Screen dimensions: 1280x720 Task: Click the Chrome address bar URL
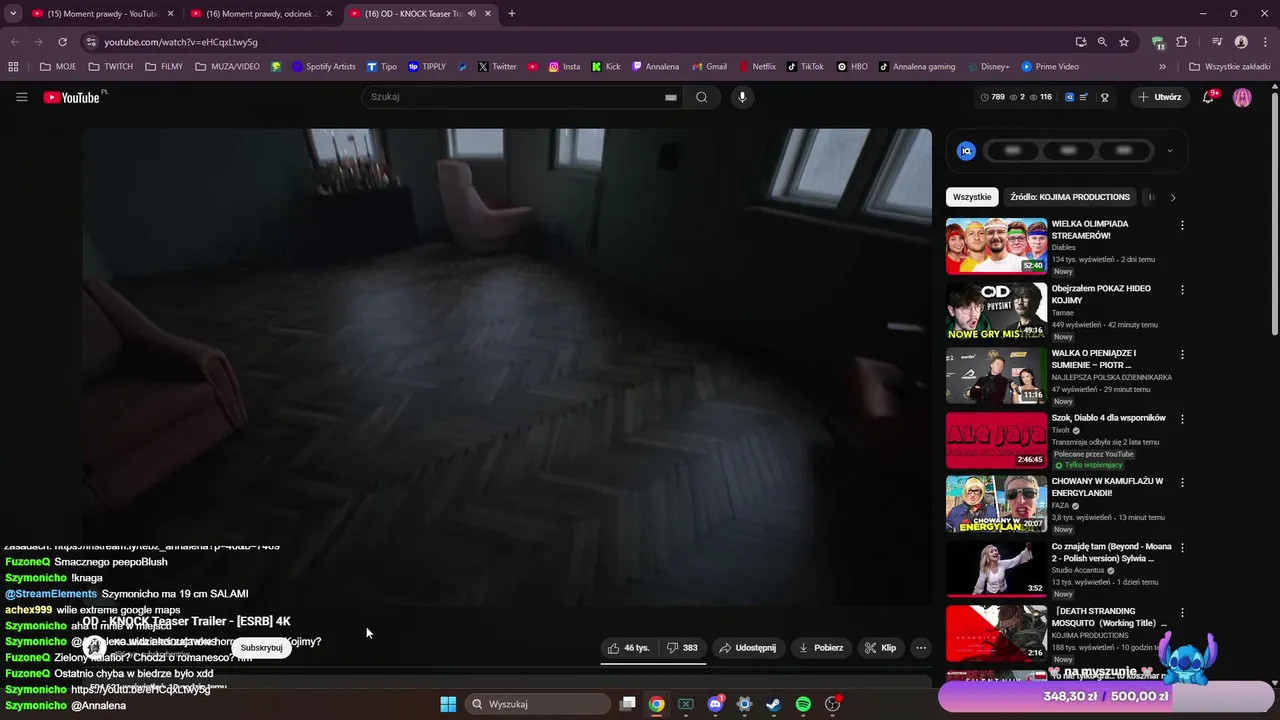tap(181, 42)
